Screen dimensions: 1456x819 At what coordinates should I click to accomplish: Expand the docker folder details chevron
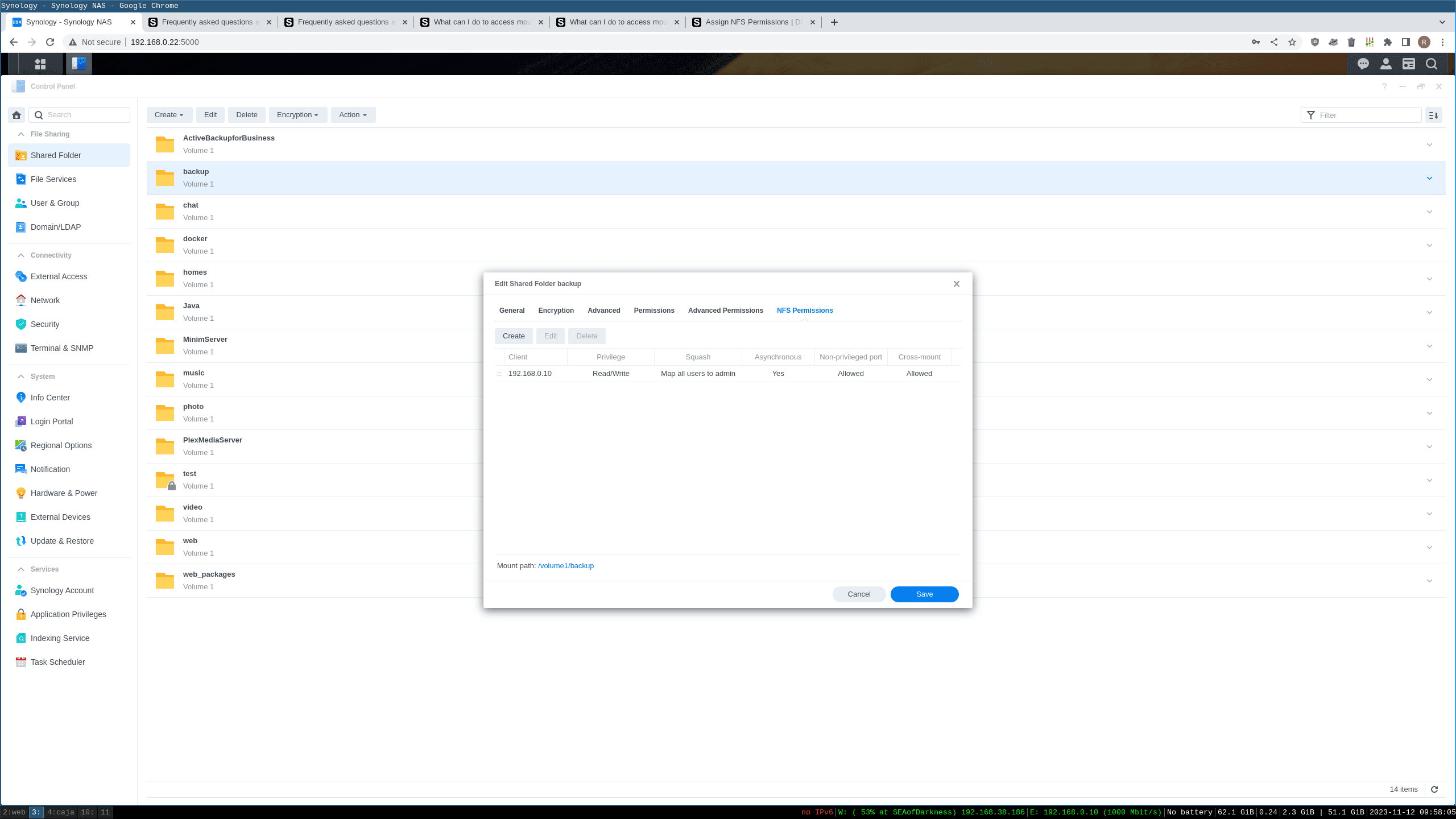click(1429, 245)
